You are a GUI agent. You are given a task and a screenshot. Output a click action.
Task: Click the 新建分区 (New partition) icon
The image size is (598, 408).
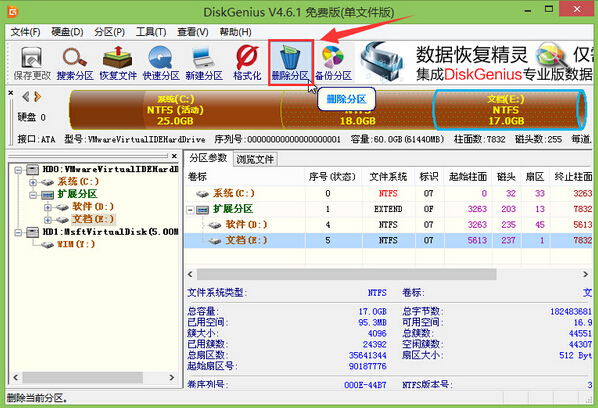tap(204, 63)
